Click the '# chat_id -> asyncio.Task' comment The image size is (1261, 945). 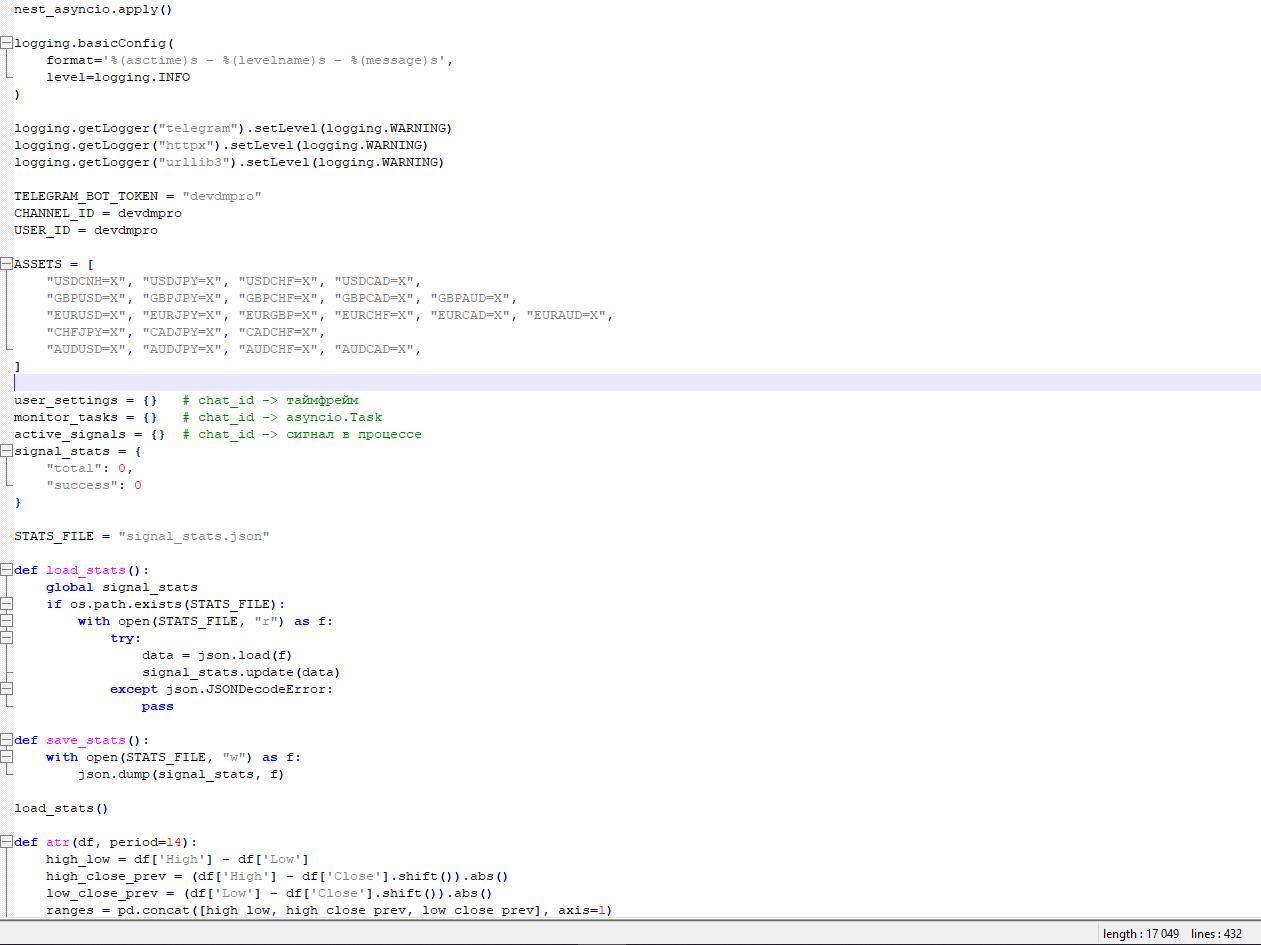(282, 417)
